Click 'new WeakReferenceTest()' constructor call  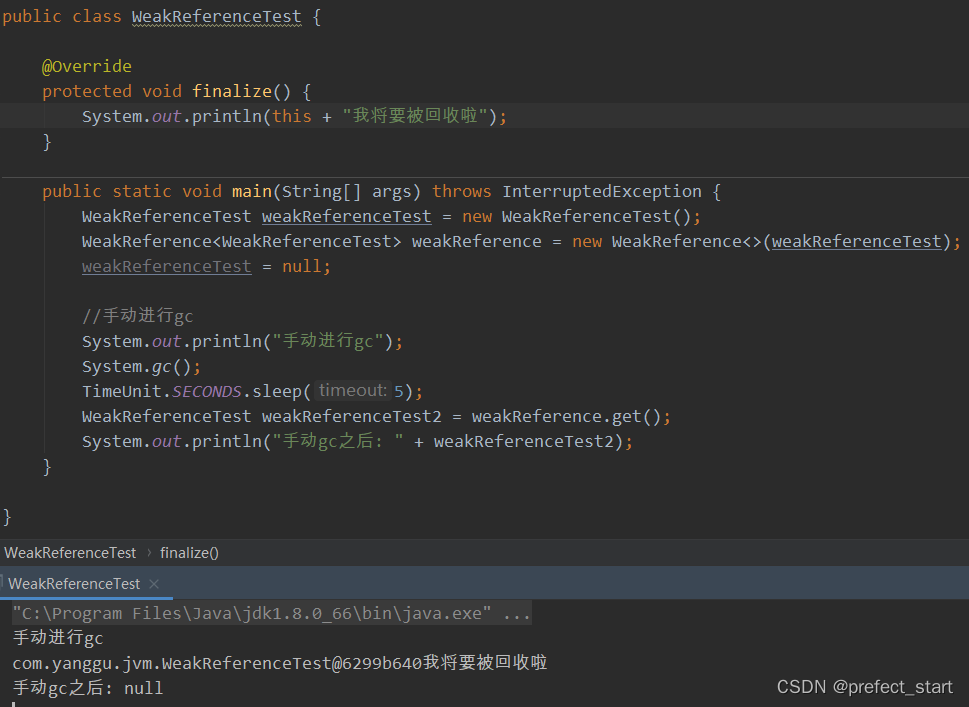click(577, 216)
